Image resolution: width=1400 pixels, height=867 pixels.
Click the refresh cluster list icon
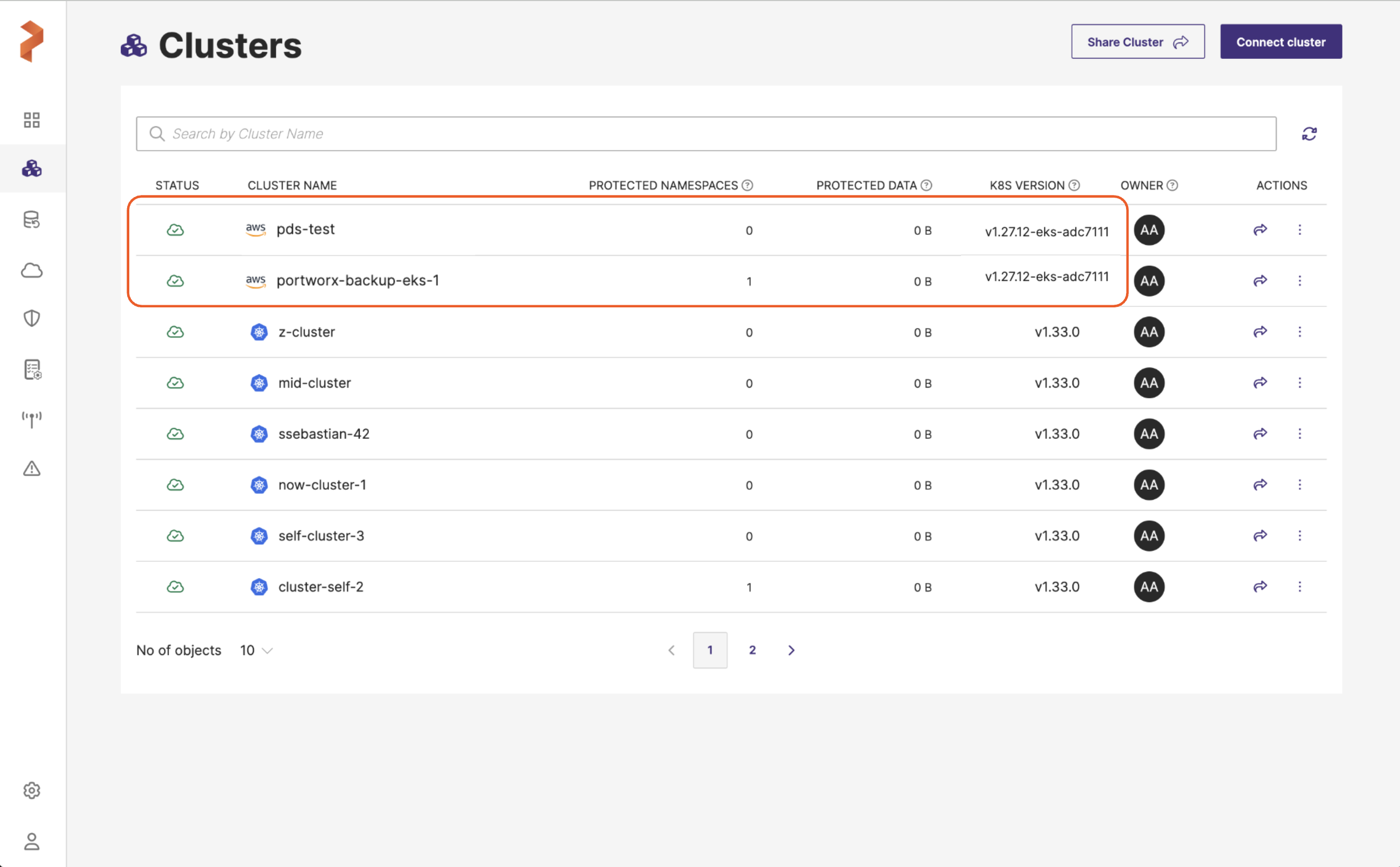pos(1309,134)
